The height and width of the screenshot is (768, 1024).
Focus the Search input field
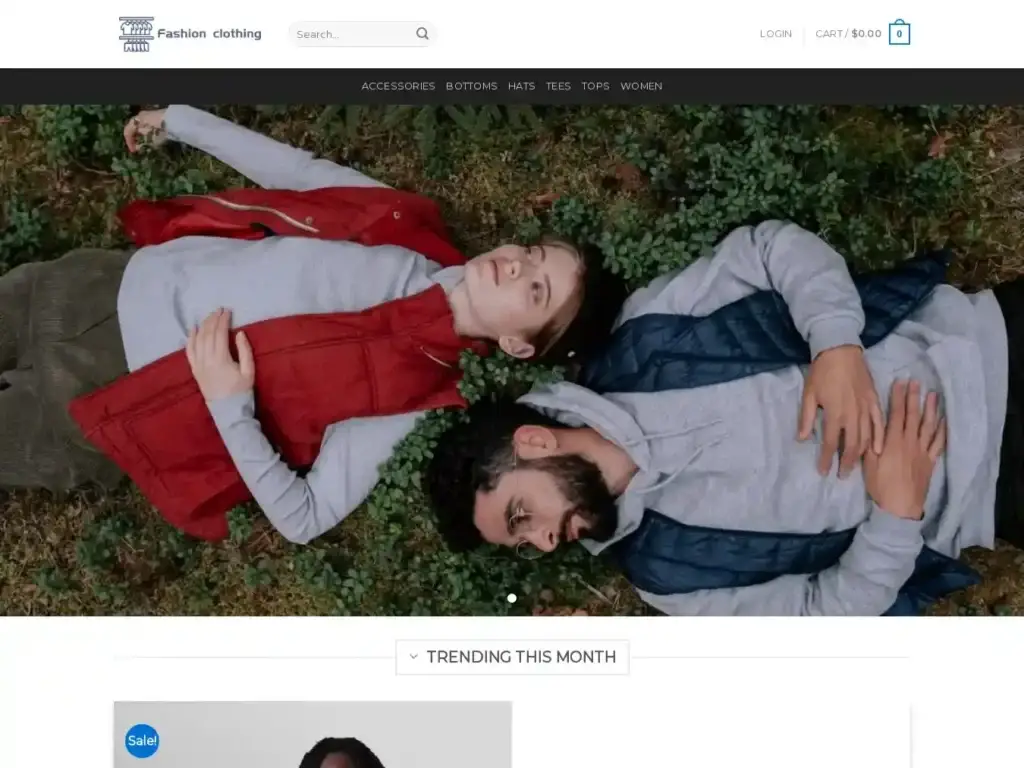(x=352, y=34)
